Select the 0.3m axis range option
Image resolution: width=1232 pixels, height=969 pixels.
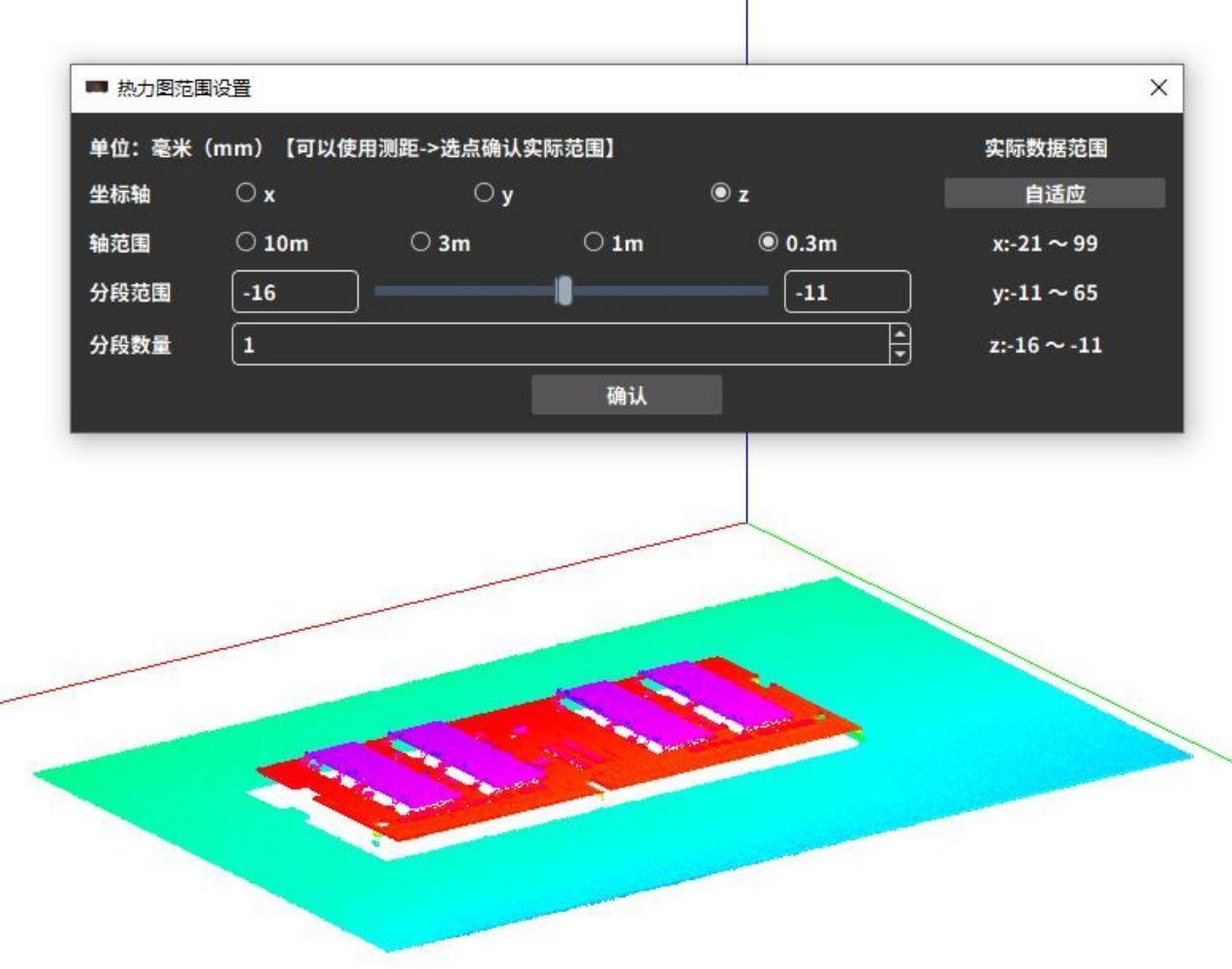click(x=768, y=243)
